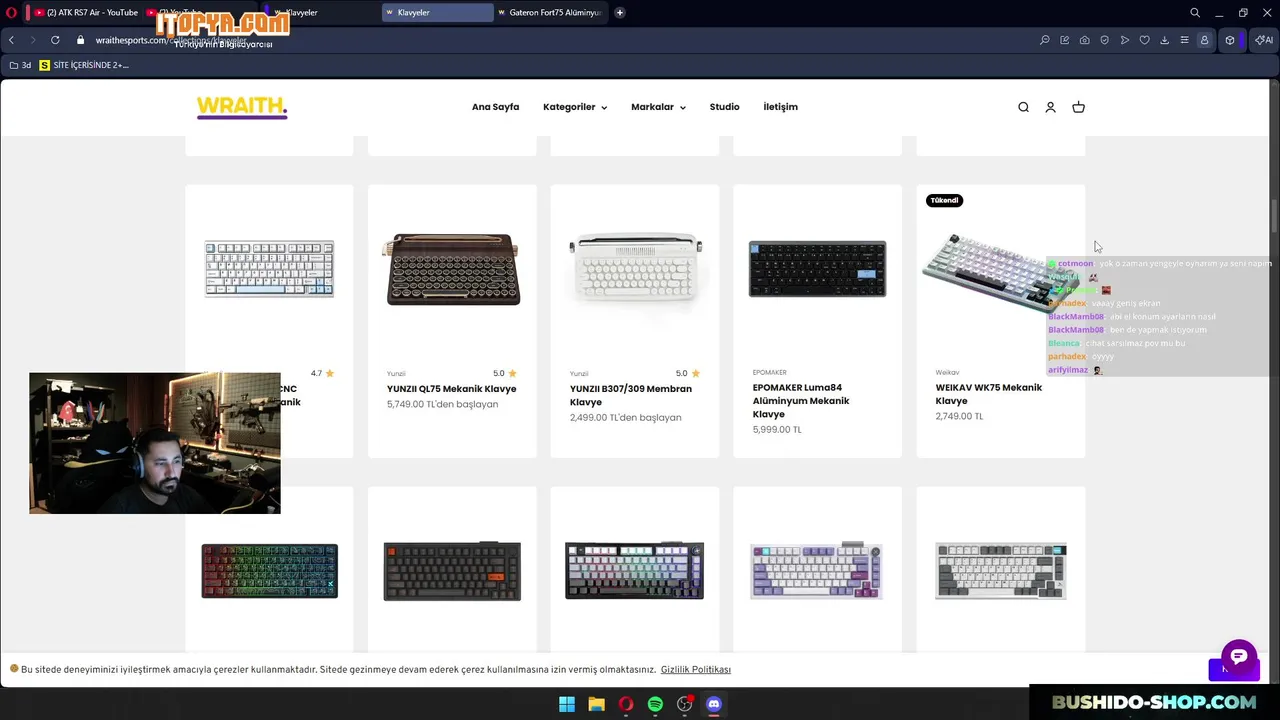Open the SİTE İÇERİSİNDE 2+ bookmark
The image size is (1280, 720).
pyautogui.click(x=84, y=65)
